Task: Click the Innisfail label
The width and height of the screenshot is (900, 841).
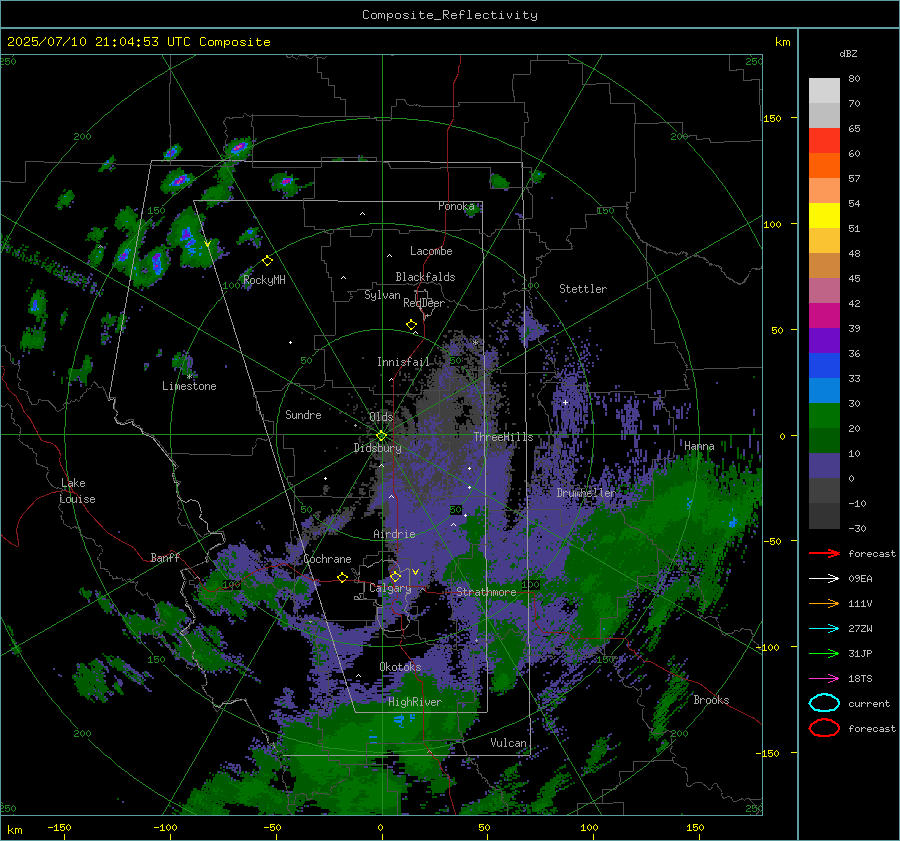Action: (403, 362)
